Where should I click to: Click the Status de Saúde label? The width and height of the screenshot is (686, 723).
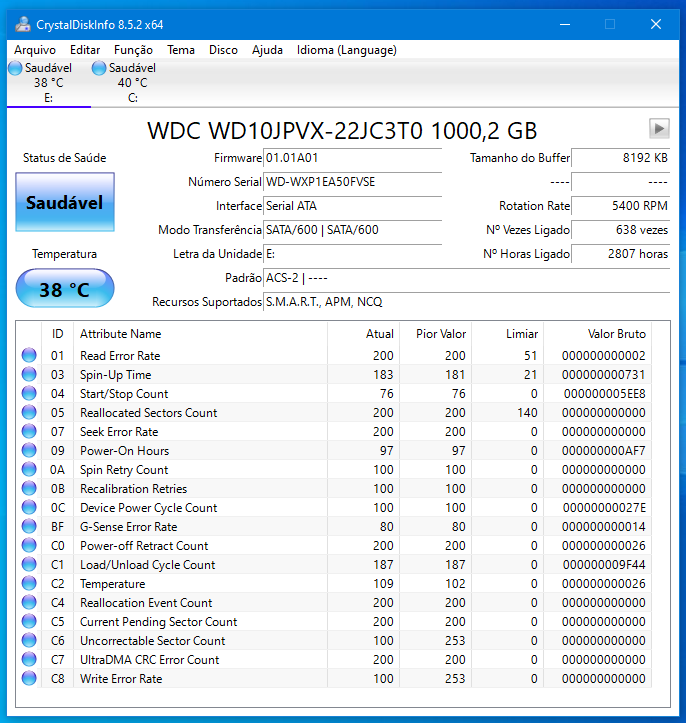pos(65,158)
